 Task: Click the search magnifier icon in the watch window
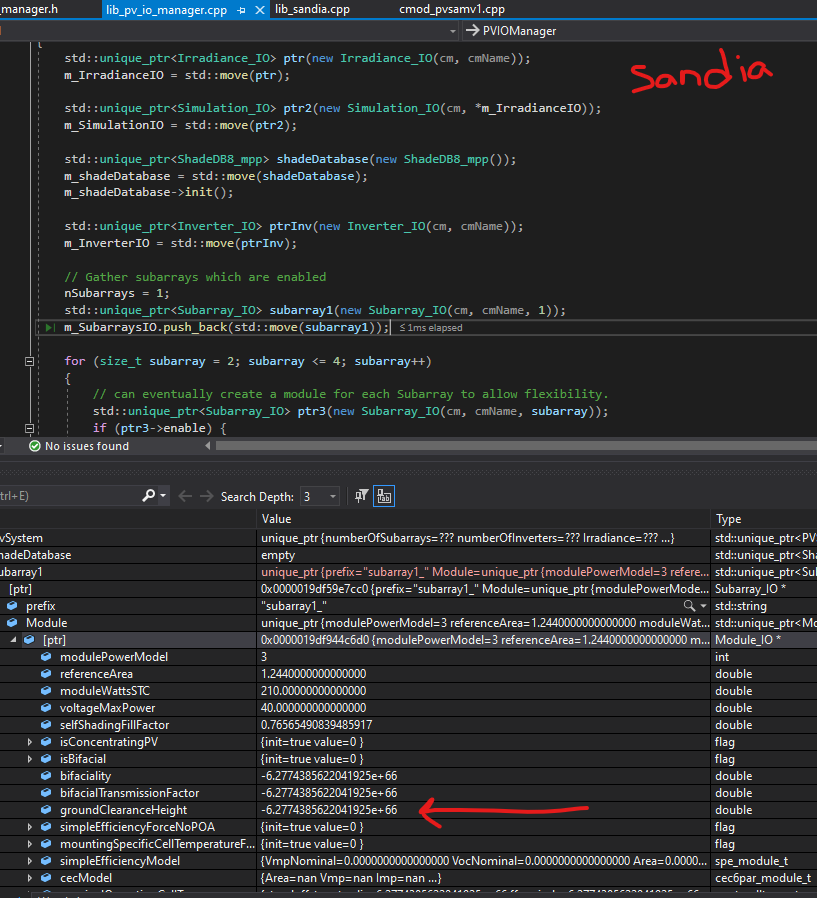point(147,495)
